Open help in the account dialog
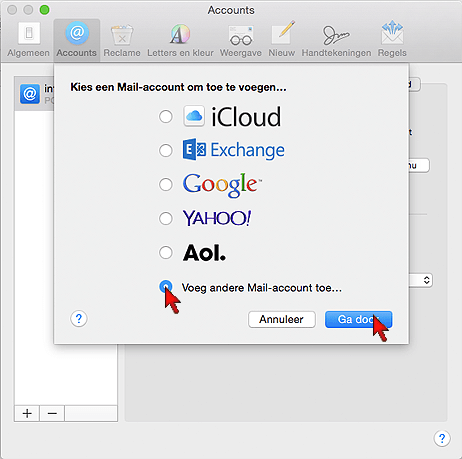This screenshot has height=459, width=462. (79, 319)
